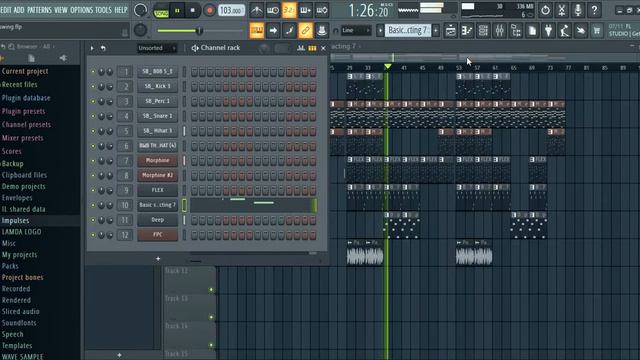This screenshot has height=360, width=640.
Task: Open the plugin picker plug icon
Action: tap(549, 31)
